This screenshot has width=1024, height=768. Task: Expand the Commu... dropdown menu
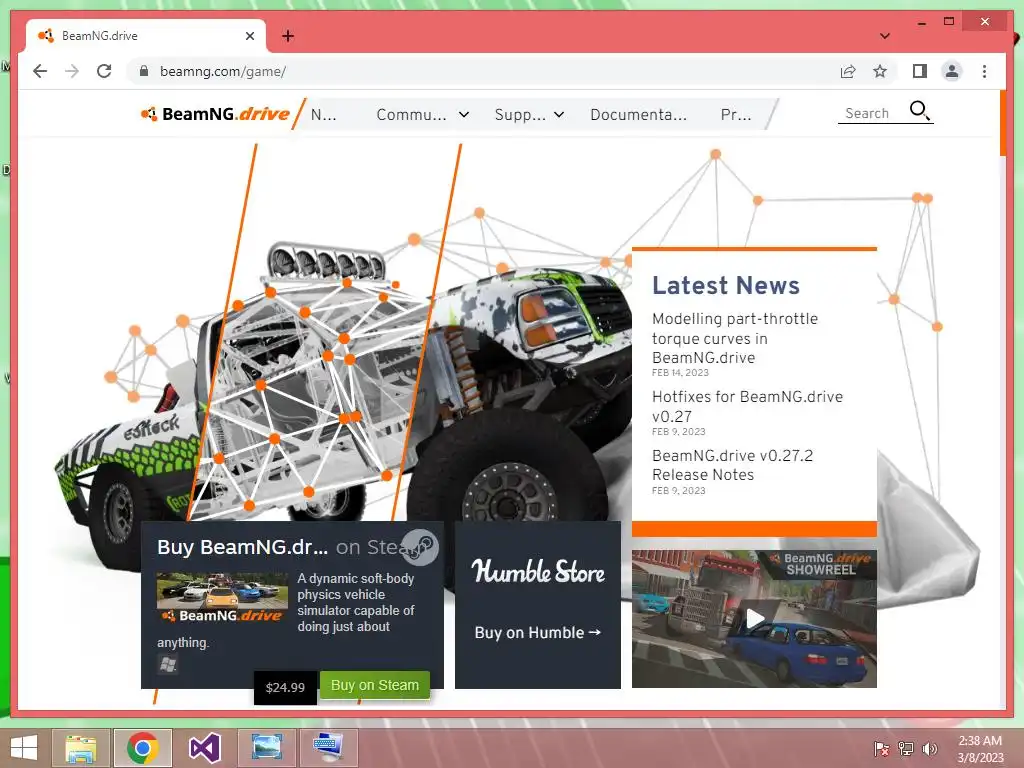tap(423, 115)
